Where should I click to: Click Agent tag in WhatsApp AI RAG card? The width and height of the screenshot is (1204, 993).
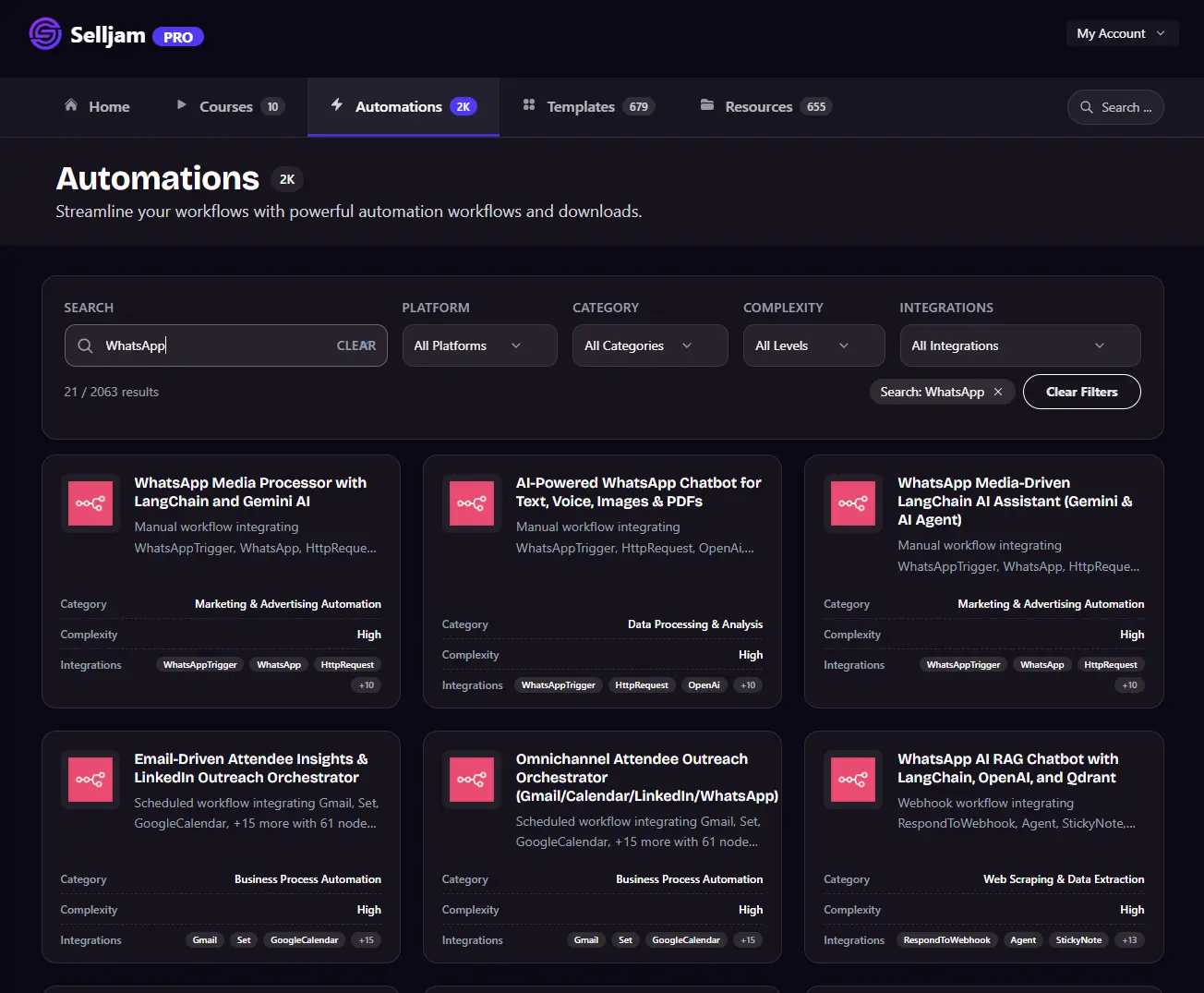pyautogui.click(x=1023, y=940)
